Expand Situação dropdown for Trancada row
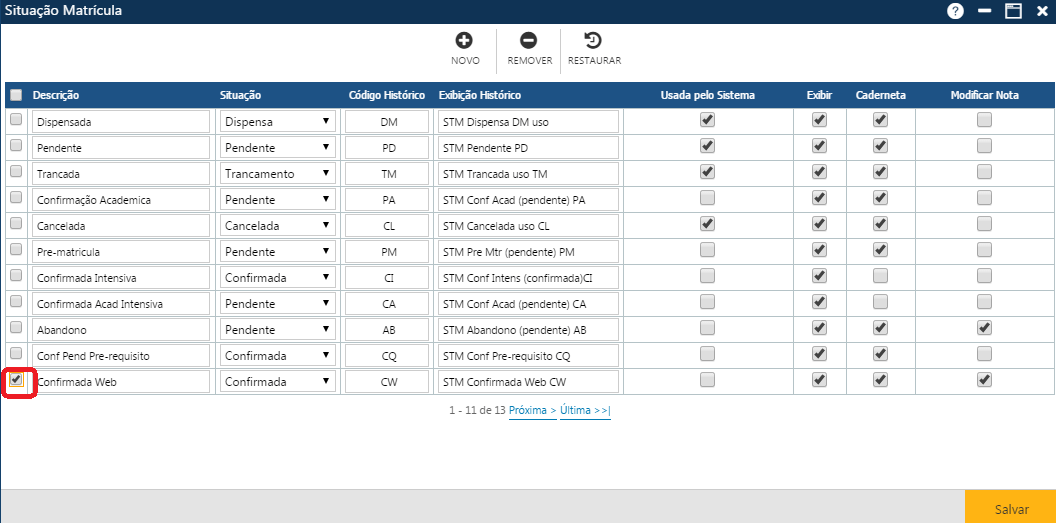1056x523 pixels. pos(278,174)
